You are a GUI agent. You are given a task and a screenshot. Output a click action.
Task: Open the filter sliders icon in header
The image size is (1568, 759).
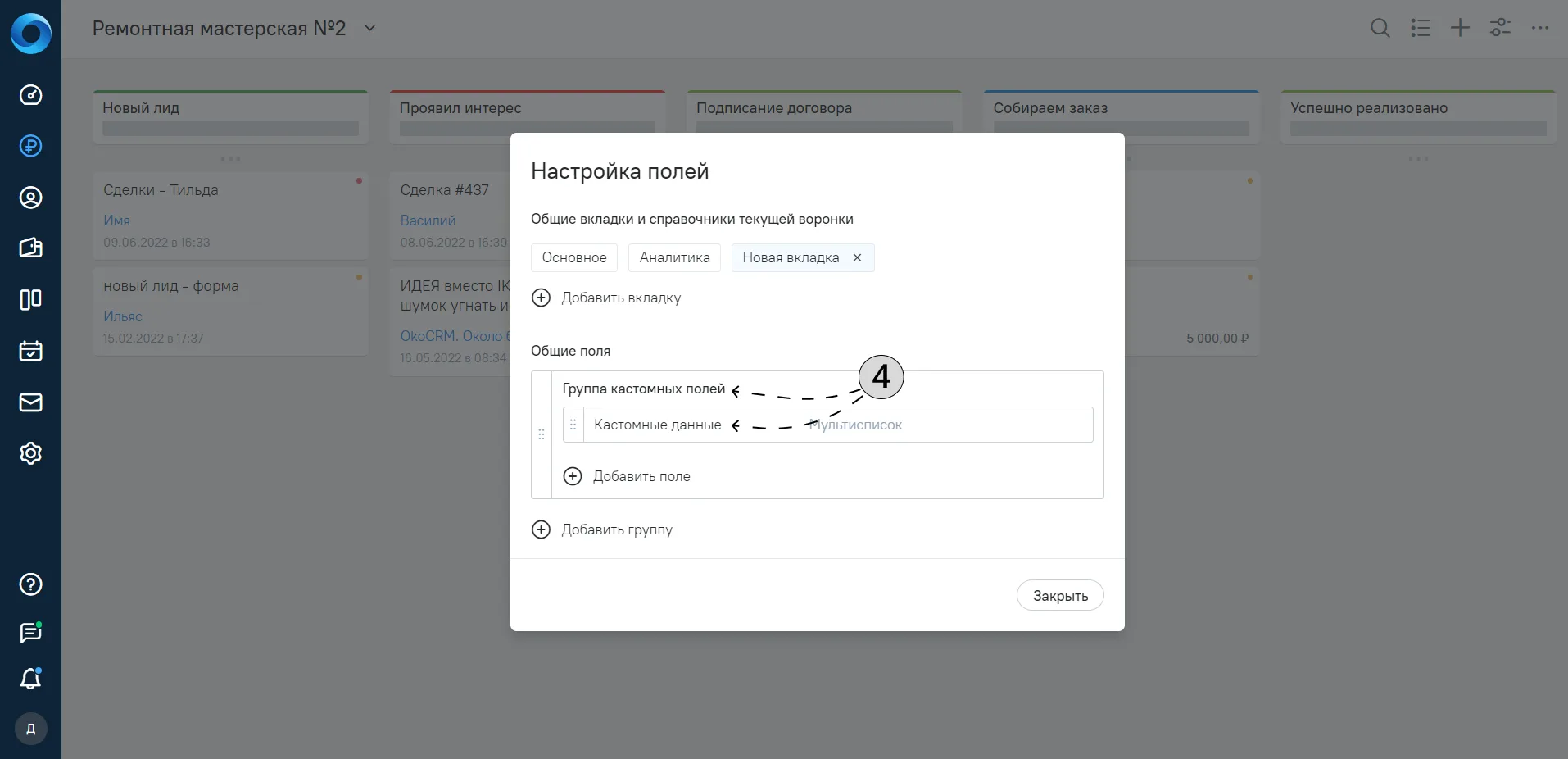[1500, 29]
